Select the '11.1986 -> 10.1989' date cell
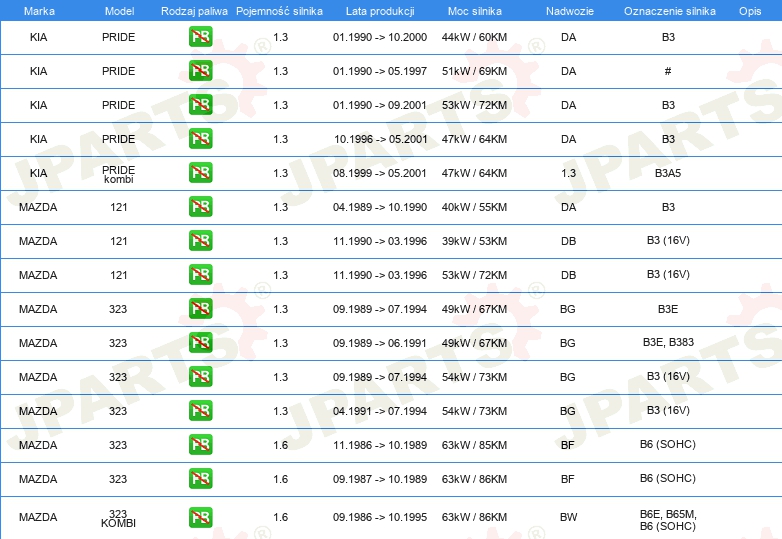The height and width of the screenshot is (539, 782). tap(380, 445)
